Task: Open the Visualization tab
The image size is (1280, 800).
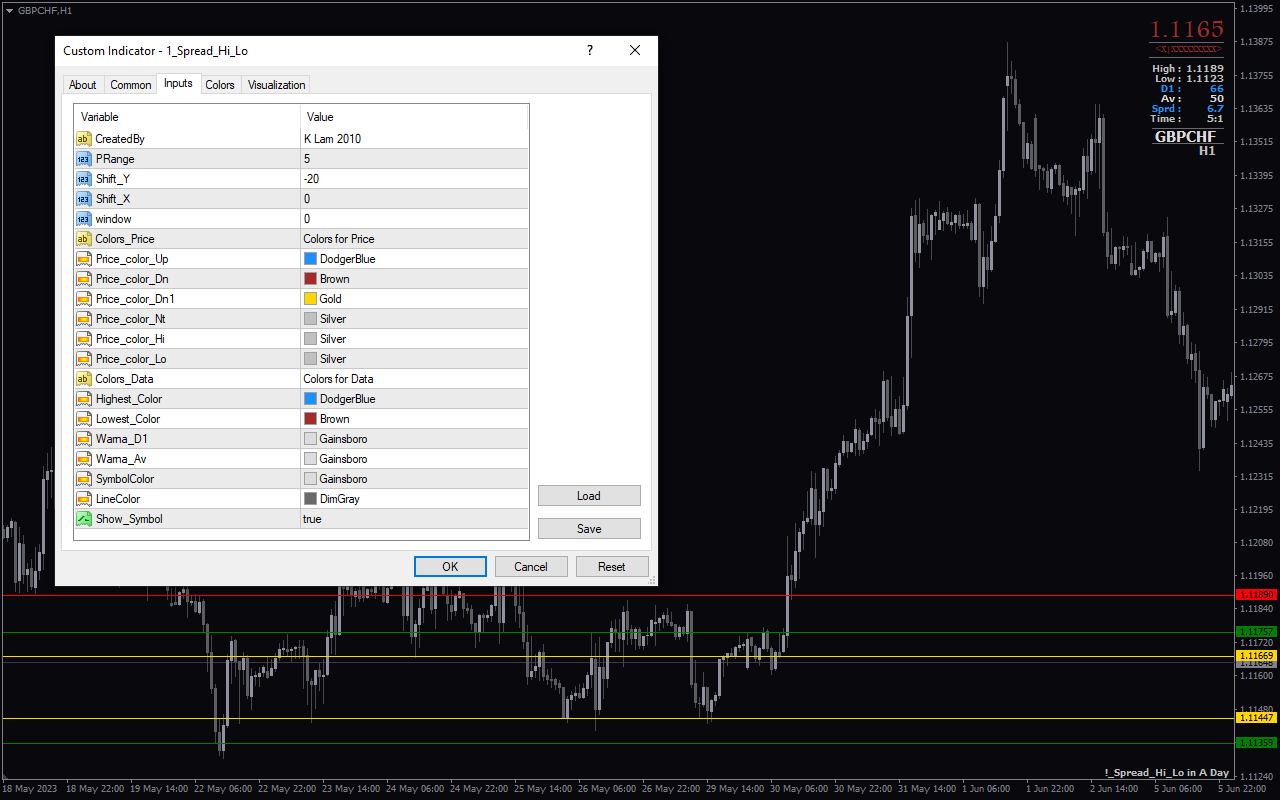Action: [x=276, y=85]
